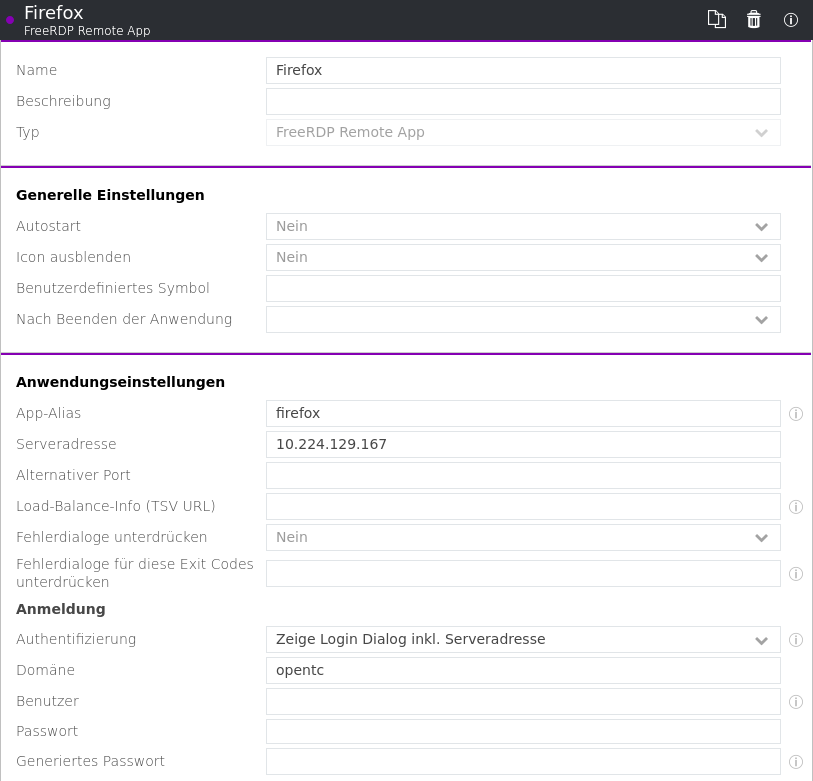Click the Domäne field containing opentc
This screenshot has width=813, height=781.
click(523, 671)
